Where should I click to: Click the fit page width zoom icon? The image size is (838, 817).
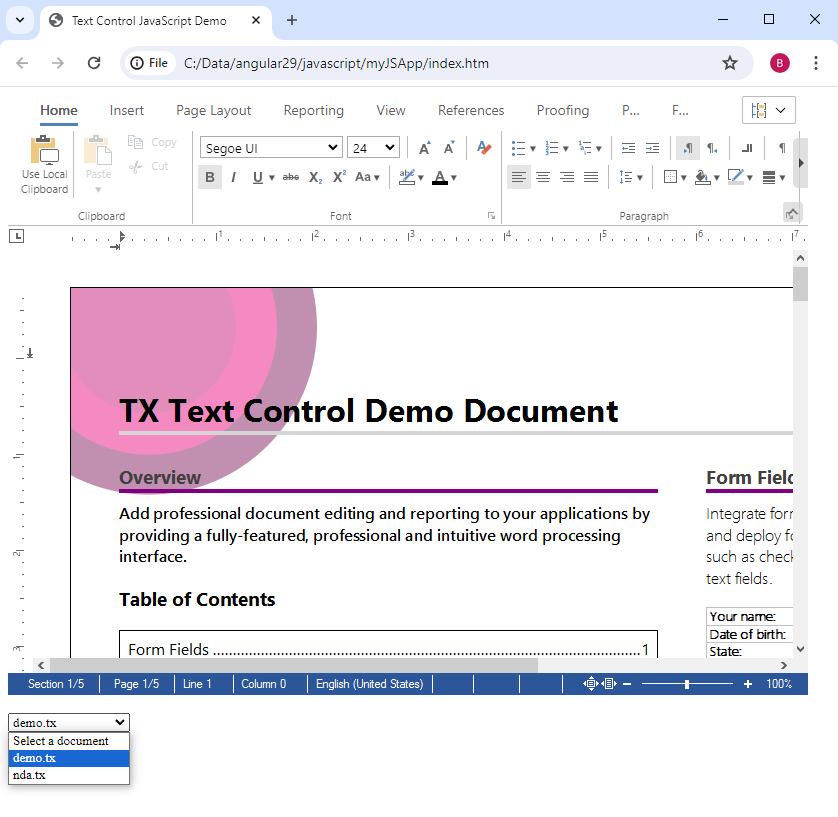point(591,683)
